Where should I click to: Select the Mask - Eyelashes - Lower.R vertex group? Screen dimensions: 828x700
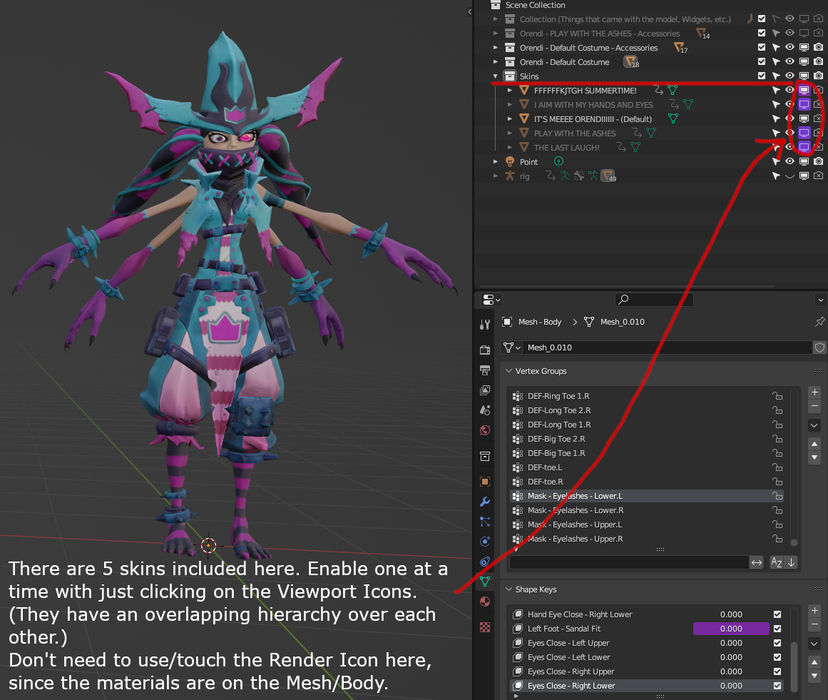tap(647, 510)
